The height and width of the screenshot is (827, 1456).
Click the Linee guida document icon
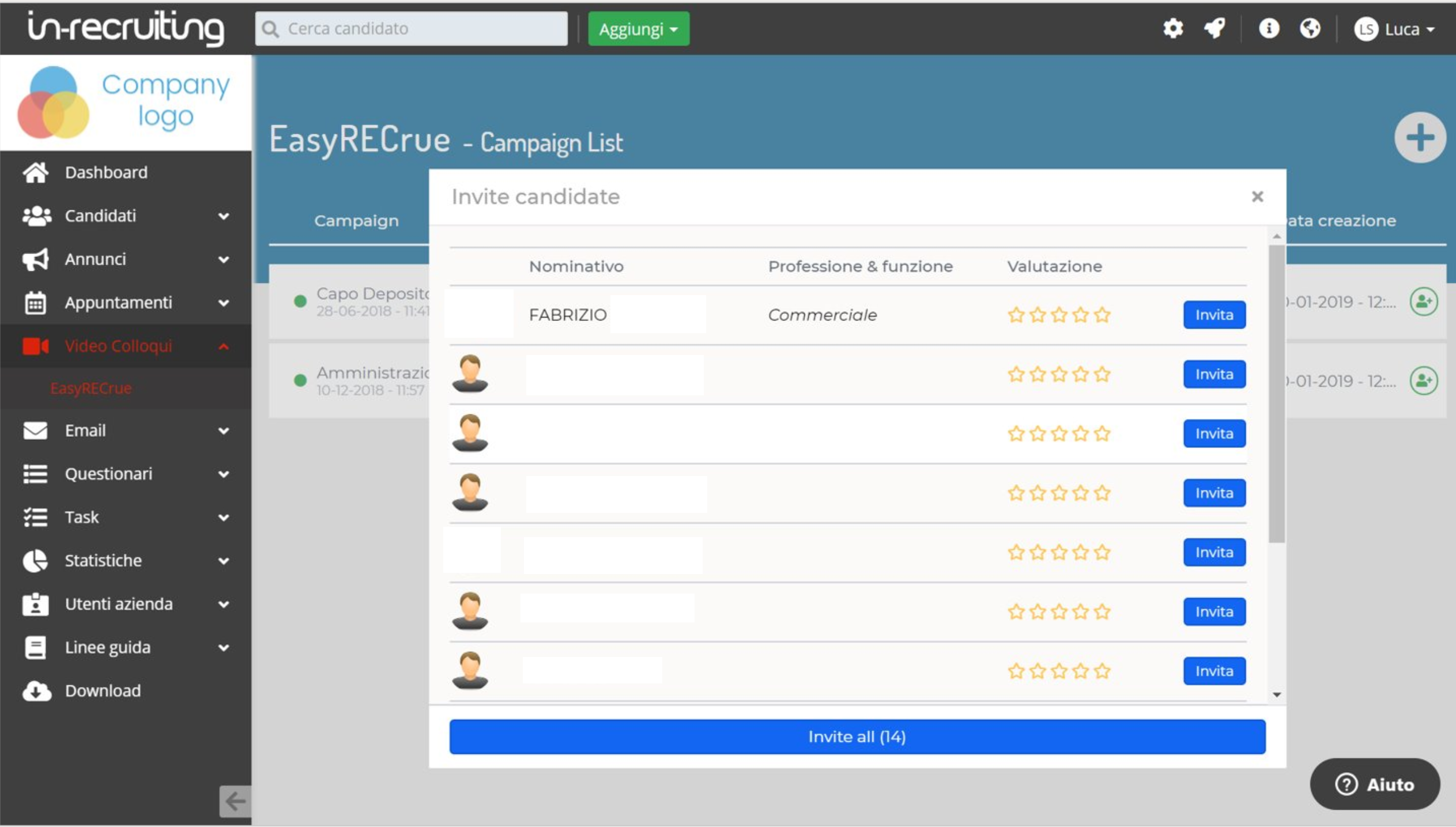click(x=35, y=647)
